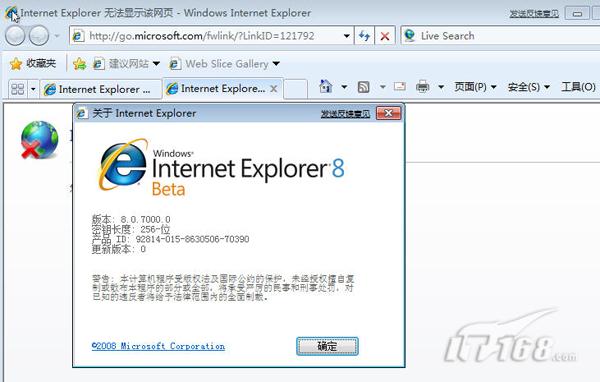Minimize the Internet Explorer window
The width and height of the screenshot is (600, 382).
pos(577,14)
